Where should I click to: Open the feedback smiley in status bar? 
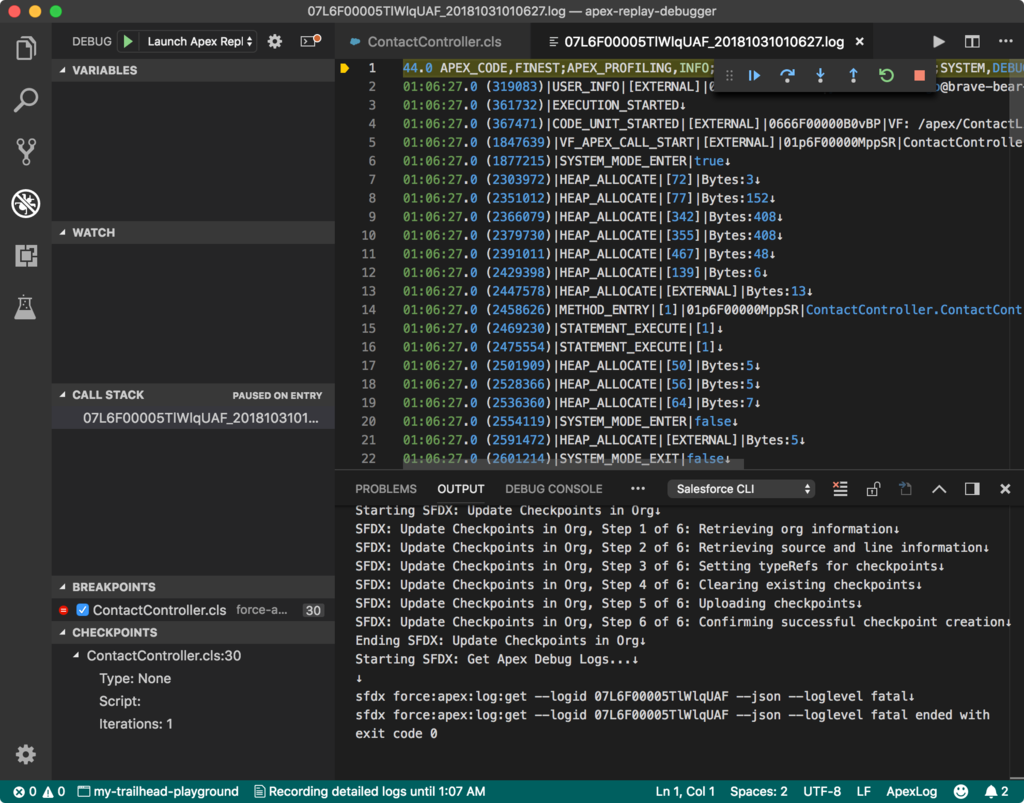click(961, 791)
